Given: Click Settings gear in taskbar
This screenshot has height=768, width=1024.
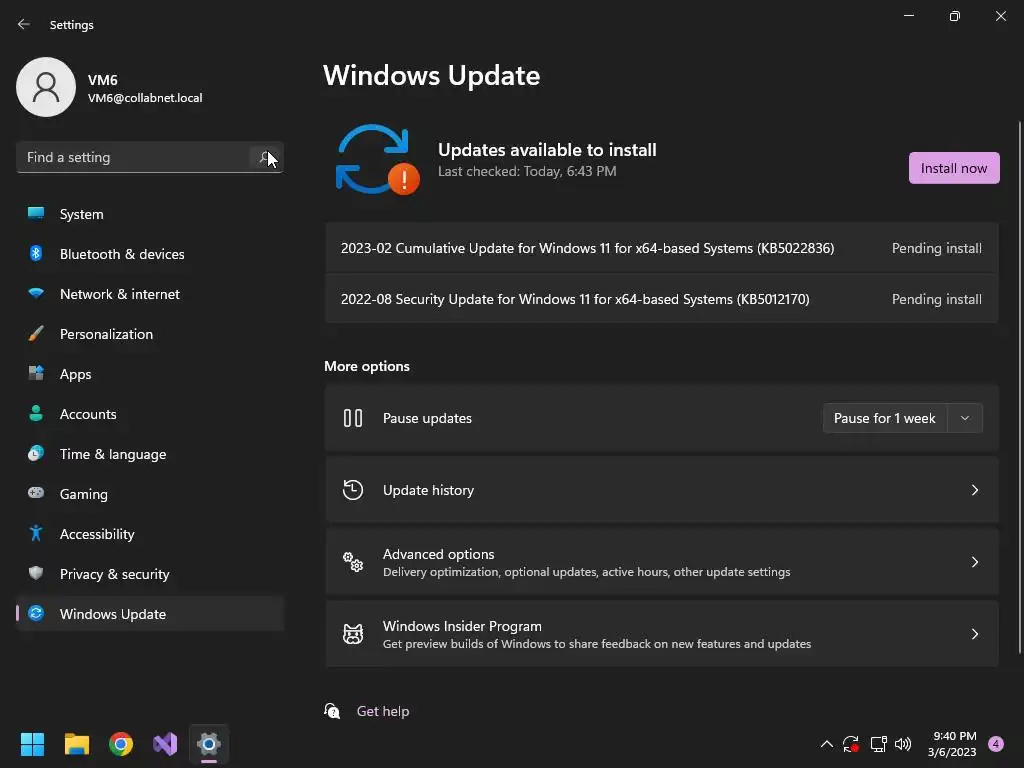Looking at the screenshot, I should coord(209,744).
